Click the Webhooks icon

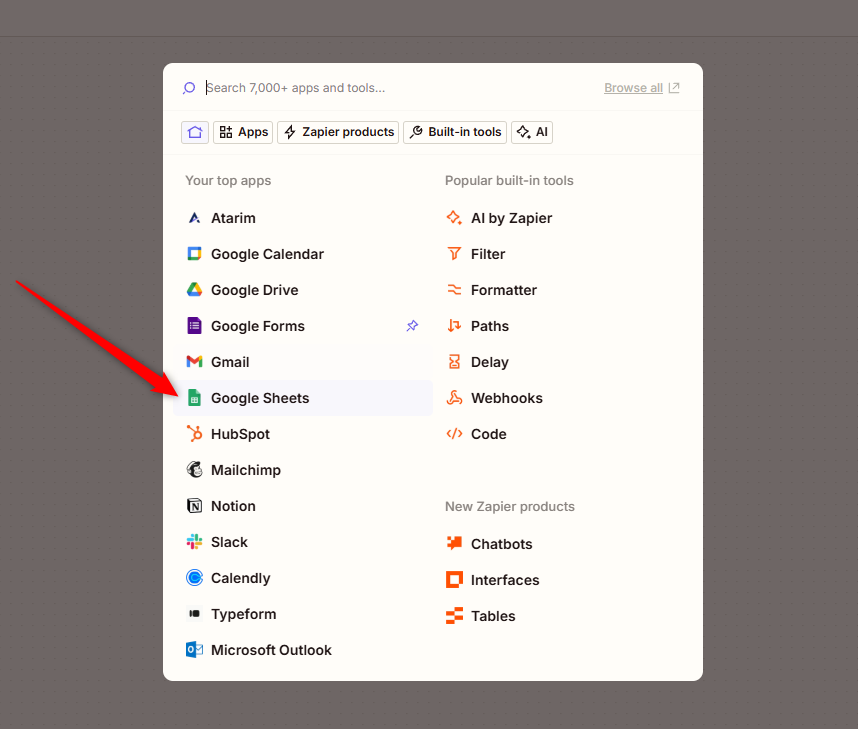tap(454, 398)
